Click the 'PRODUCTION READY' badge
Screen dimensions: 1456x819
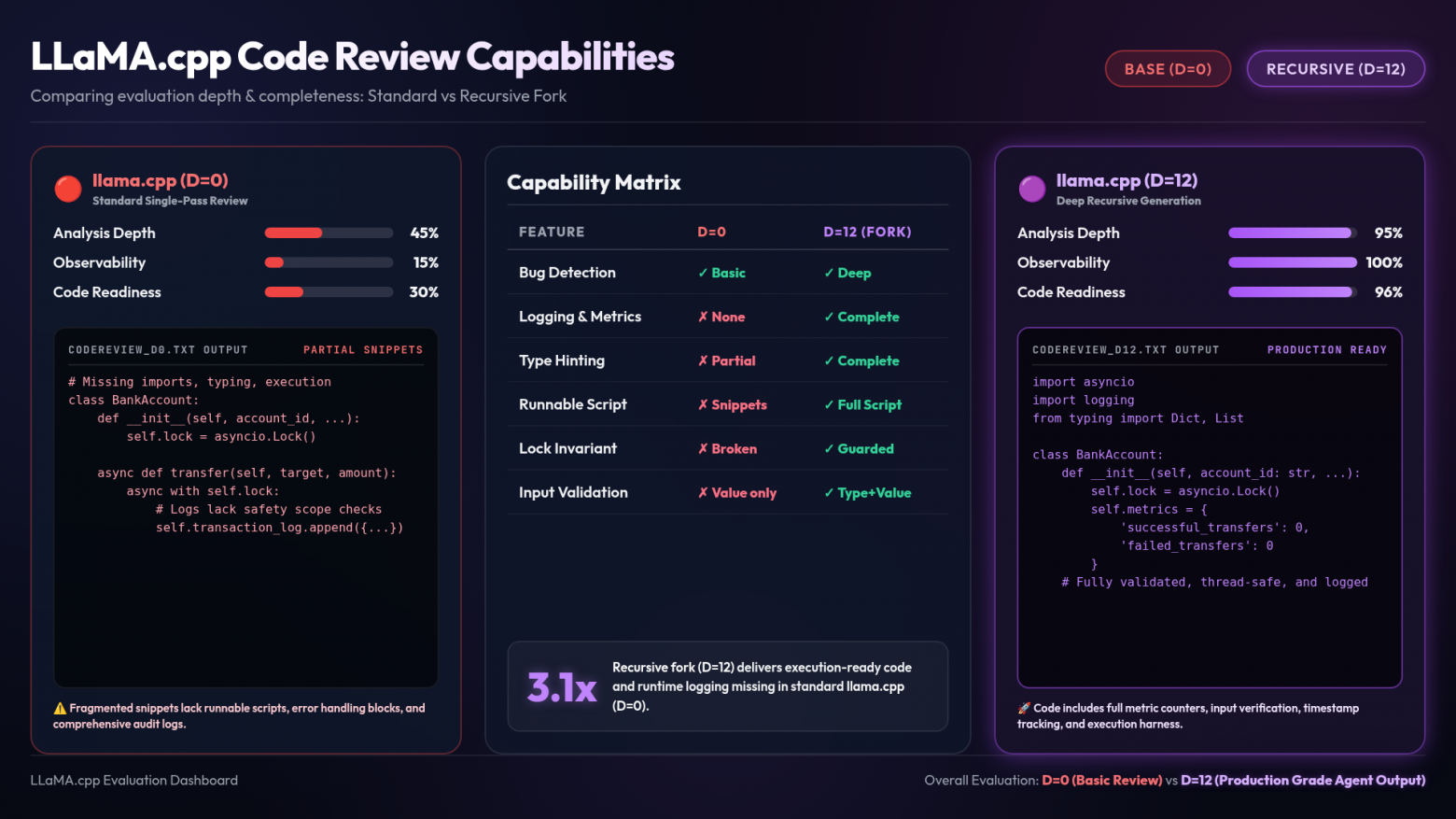pyautogui.click(x=1327, y=349)
